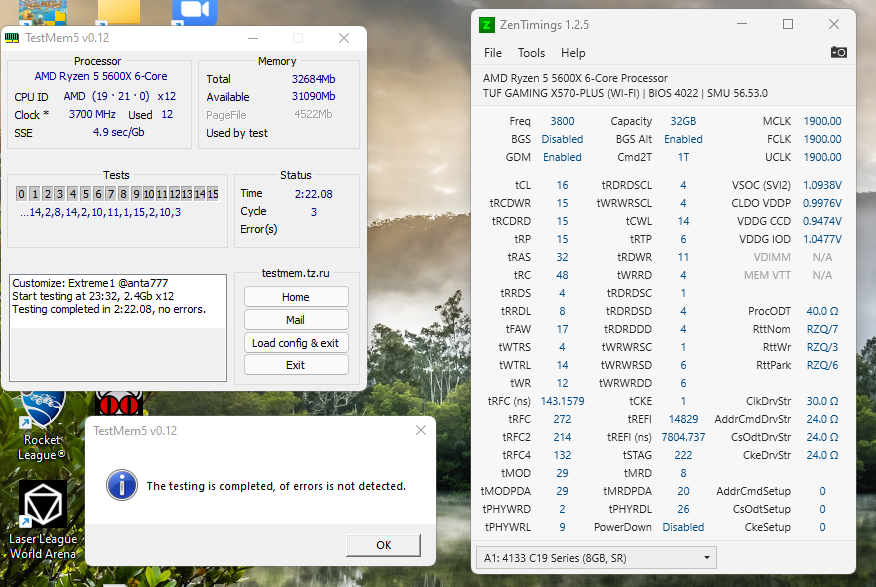Click the tSTAG value 222

click(x=683, y=455)
